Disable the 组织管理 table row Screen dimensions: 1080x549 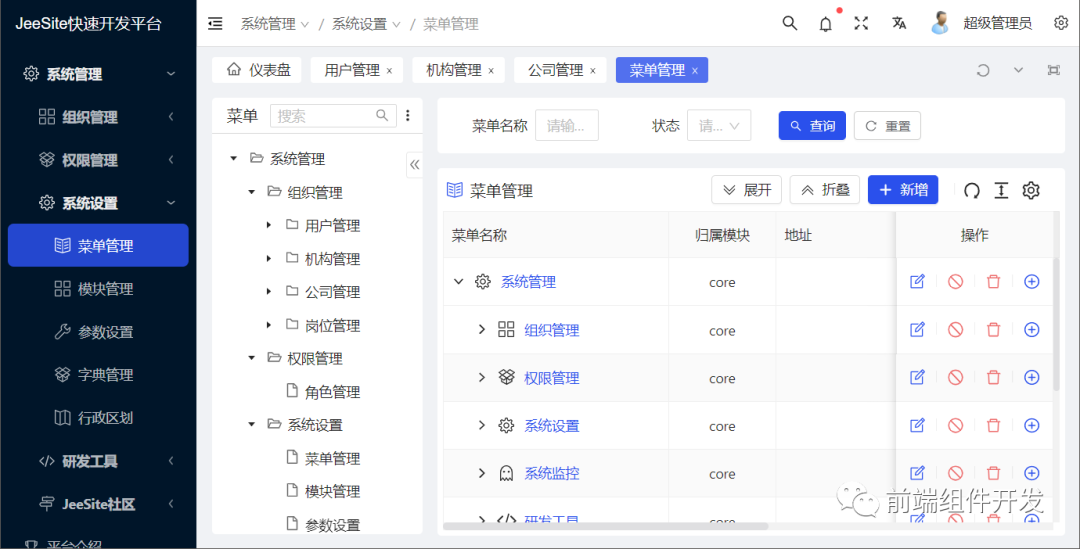[x=955, y=330]
